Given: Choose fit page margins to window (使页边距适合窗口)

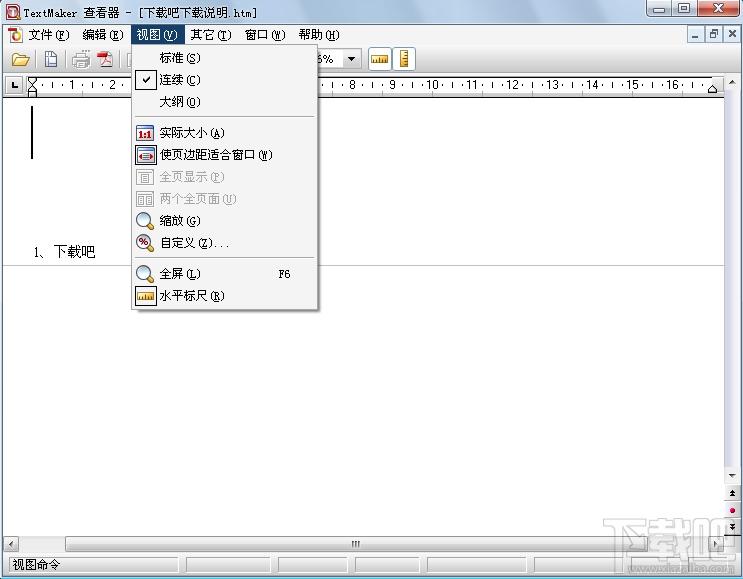Looking at the screenshot, I should [x=224, y=155].
